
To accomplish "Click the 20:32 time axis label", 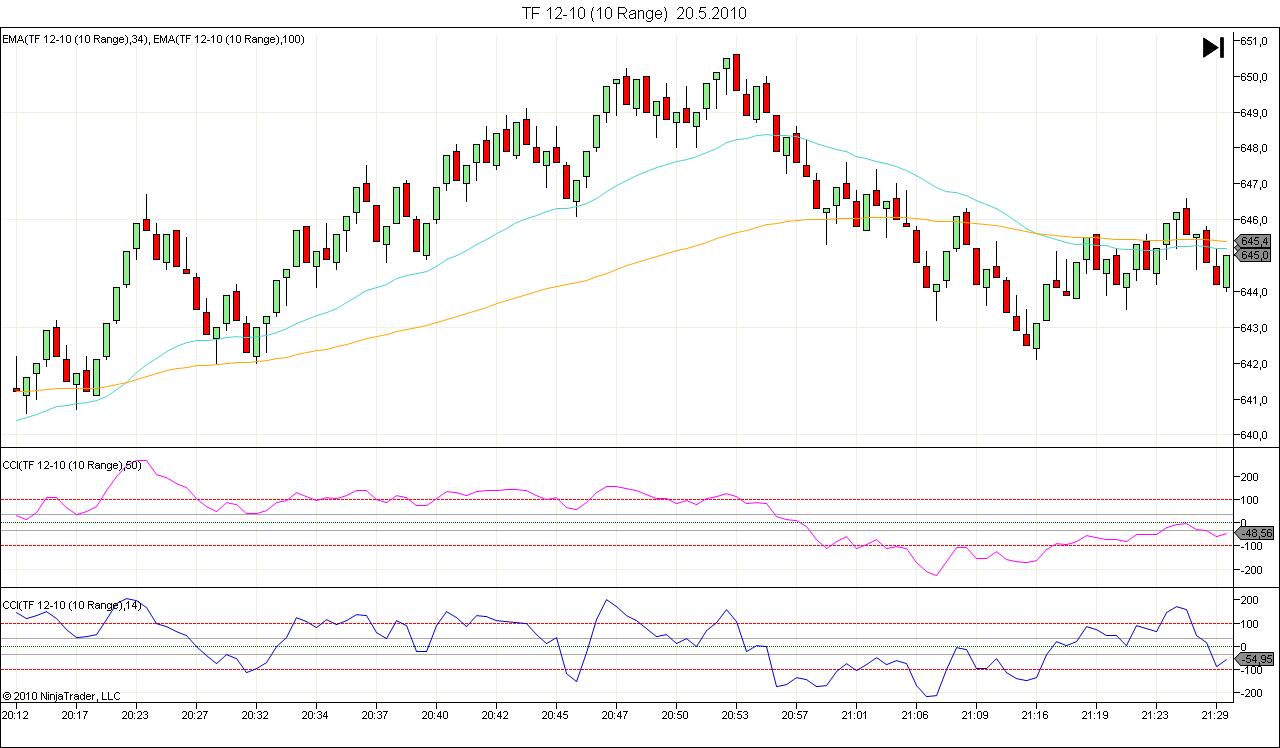I will [x=255, y=716].
